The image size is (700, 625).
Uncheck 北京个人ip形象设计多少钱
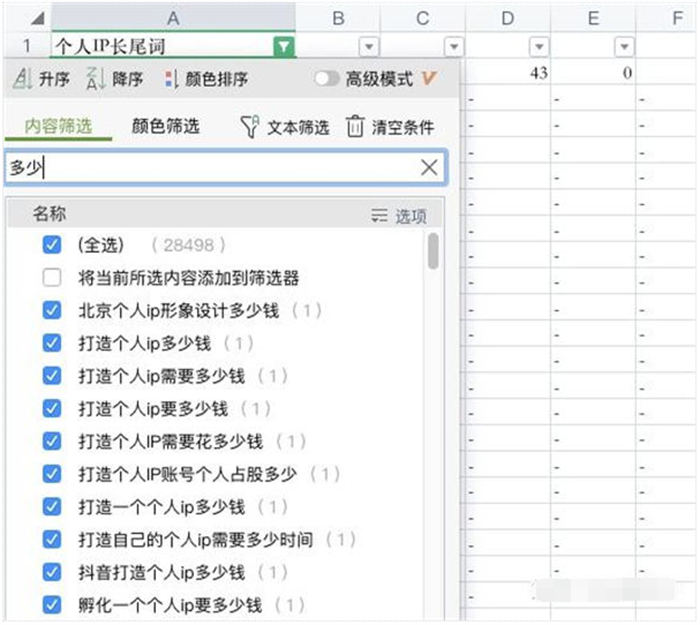point(52,310)
